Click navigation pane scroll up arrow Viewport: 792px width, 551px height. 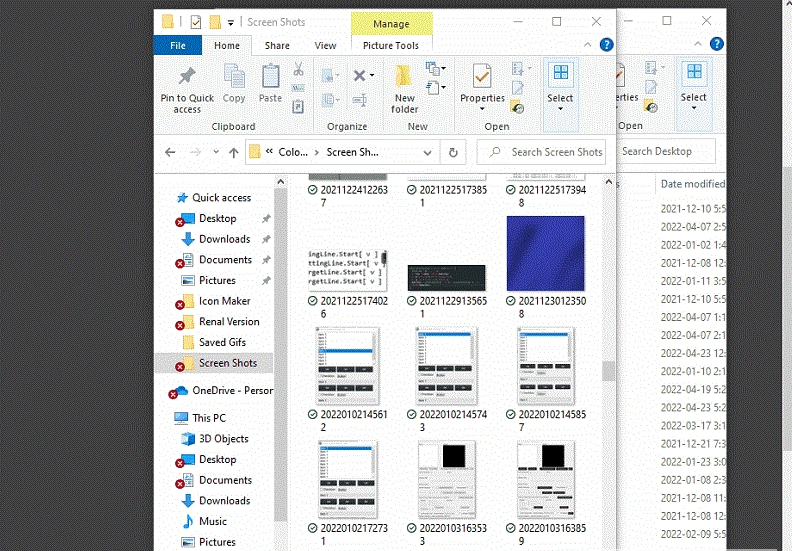click(x=281, y=182)
